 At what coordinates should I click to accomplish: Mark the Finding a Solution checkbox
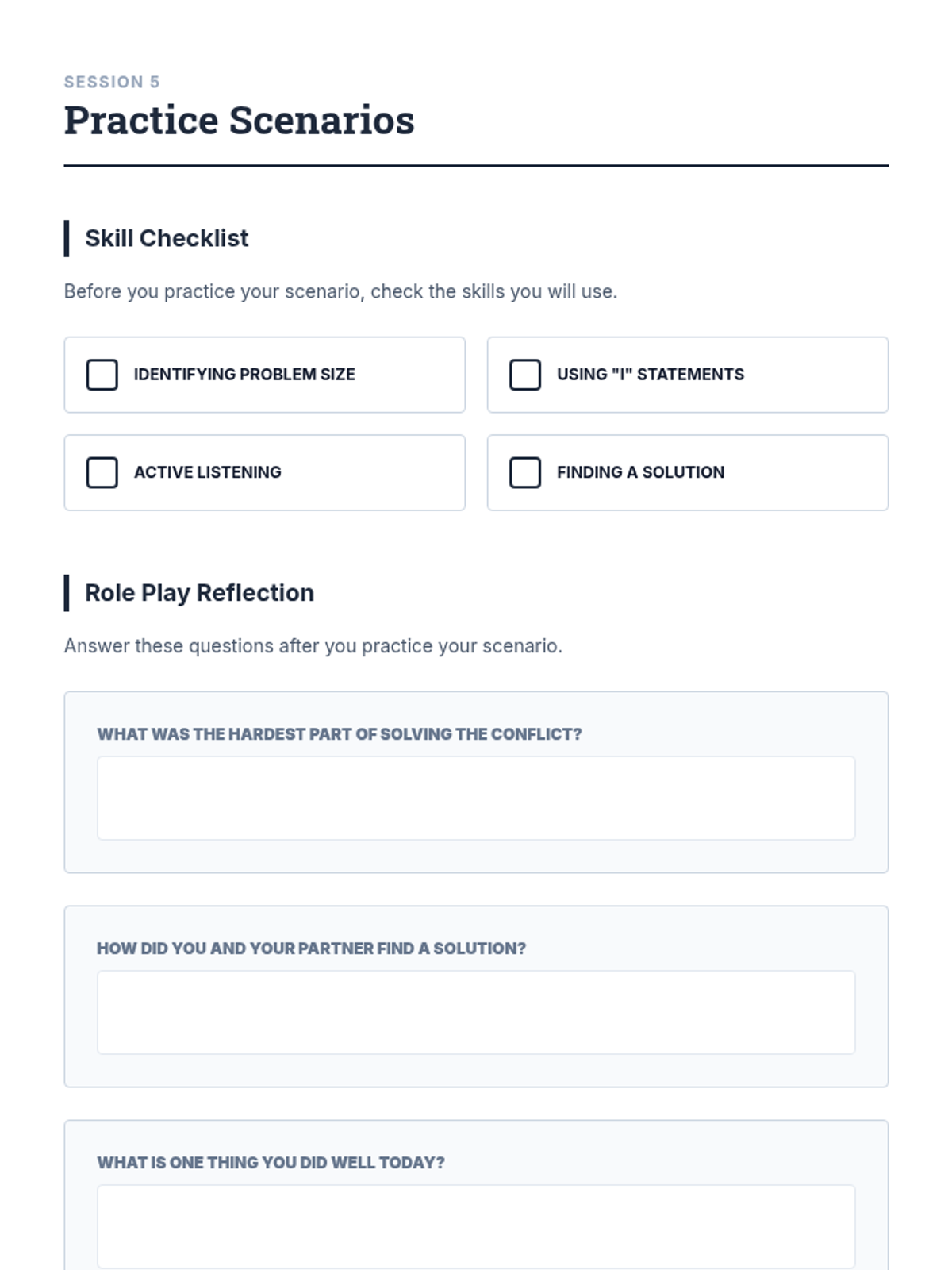[x=525, y=472]
